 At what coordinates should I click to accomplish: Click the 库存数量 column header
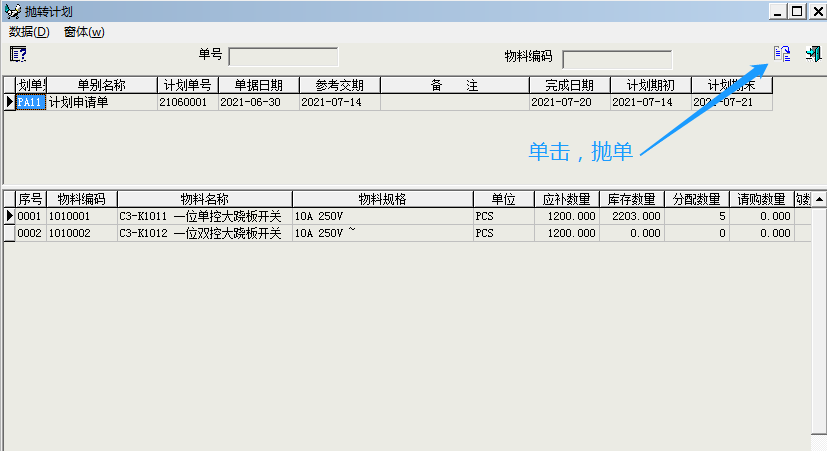click(632, 199)
